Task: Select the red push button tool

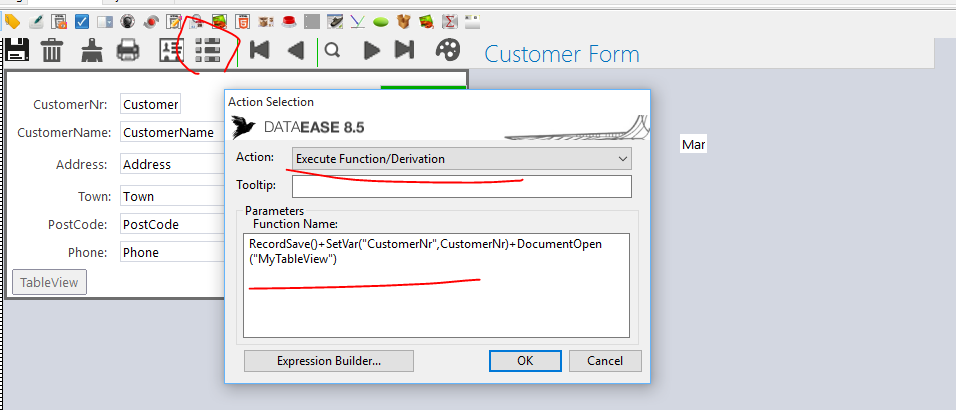Action: (x=289, y=23)
